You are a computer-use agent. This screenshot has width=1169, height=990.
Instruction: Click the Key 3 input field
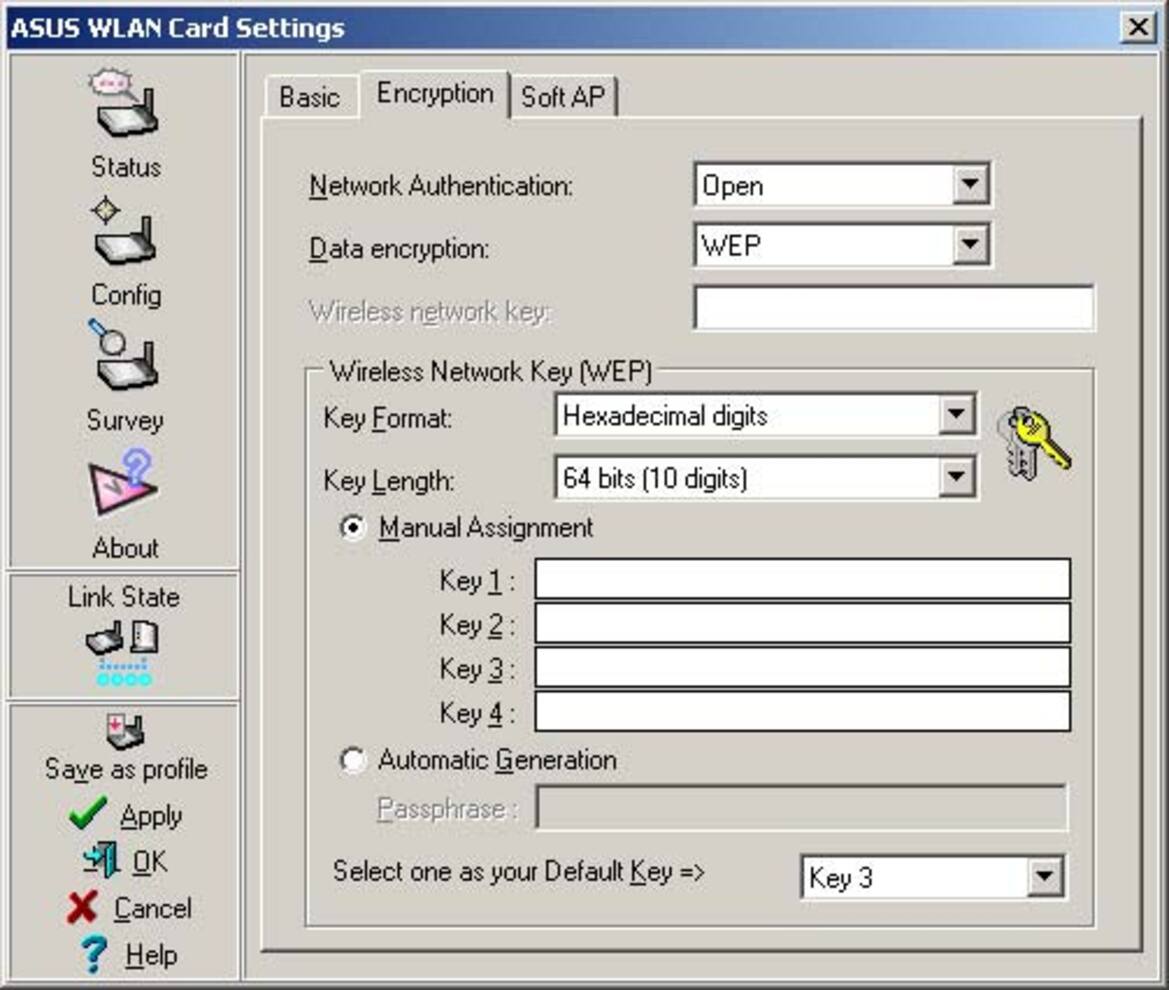803,667
